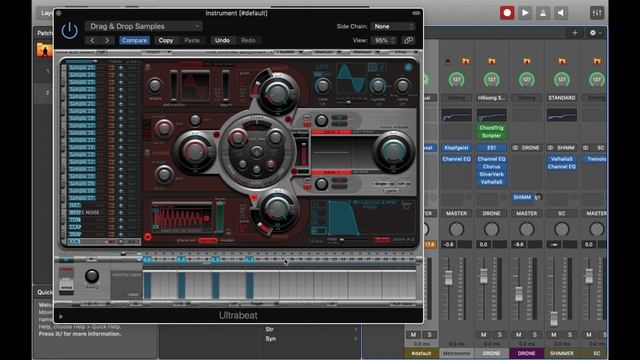Mute the purple DRONE channel strip
Image resolution: width=640 pixels, height=360 pixels.
pos(519,335)
